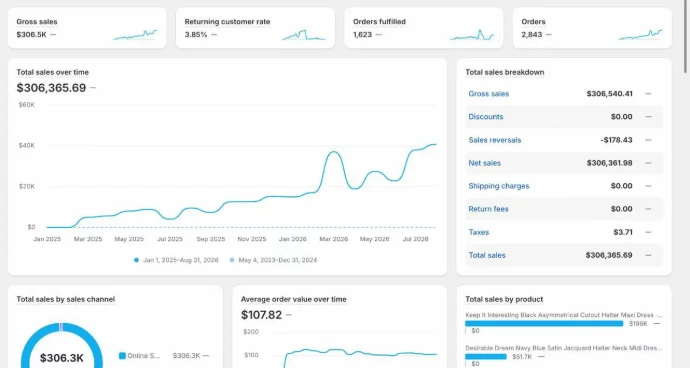Open the Gross sales sparkline card
The width and height of the screenshot is (690, 368).
tap(135, 34)
